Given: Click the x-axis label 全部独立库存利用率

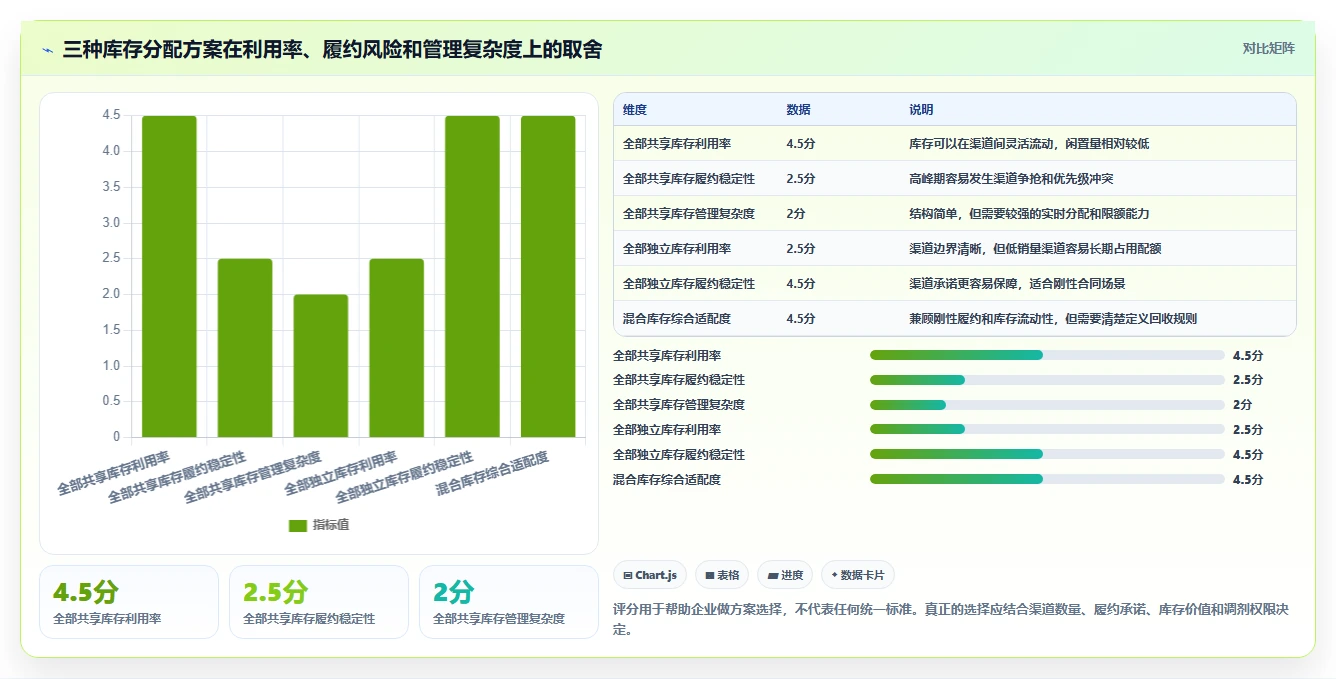Looking at the screenshot, I should click(341, 474).
